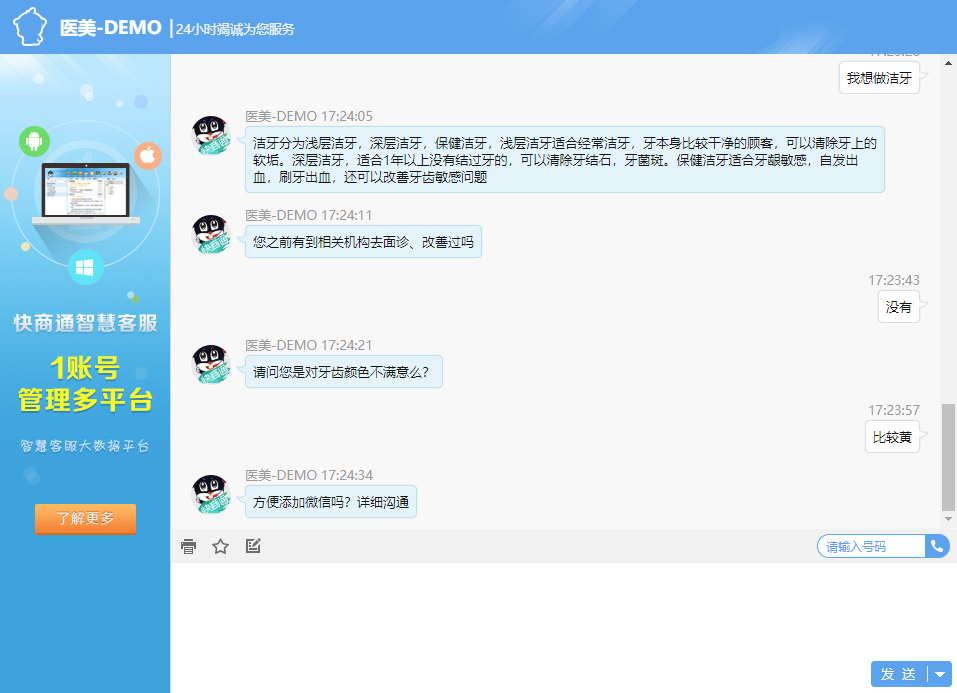957x693 pixels.
Task: Click the blue phone dial icon beside the number field
Action: [x=936, y=546]
